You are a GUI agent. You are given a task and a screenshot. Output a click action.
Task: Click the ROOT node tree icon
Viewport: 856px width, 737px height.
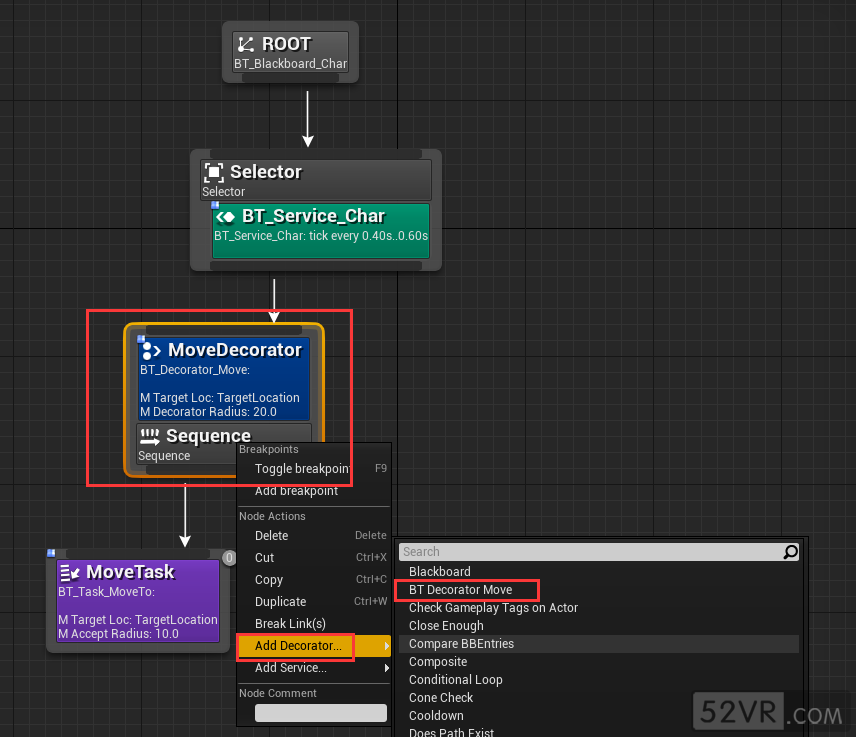(246, 45)
